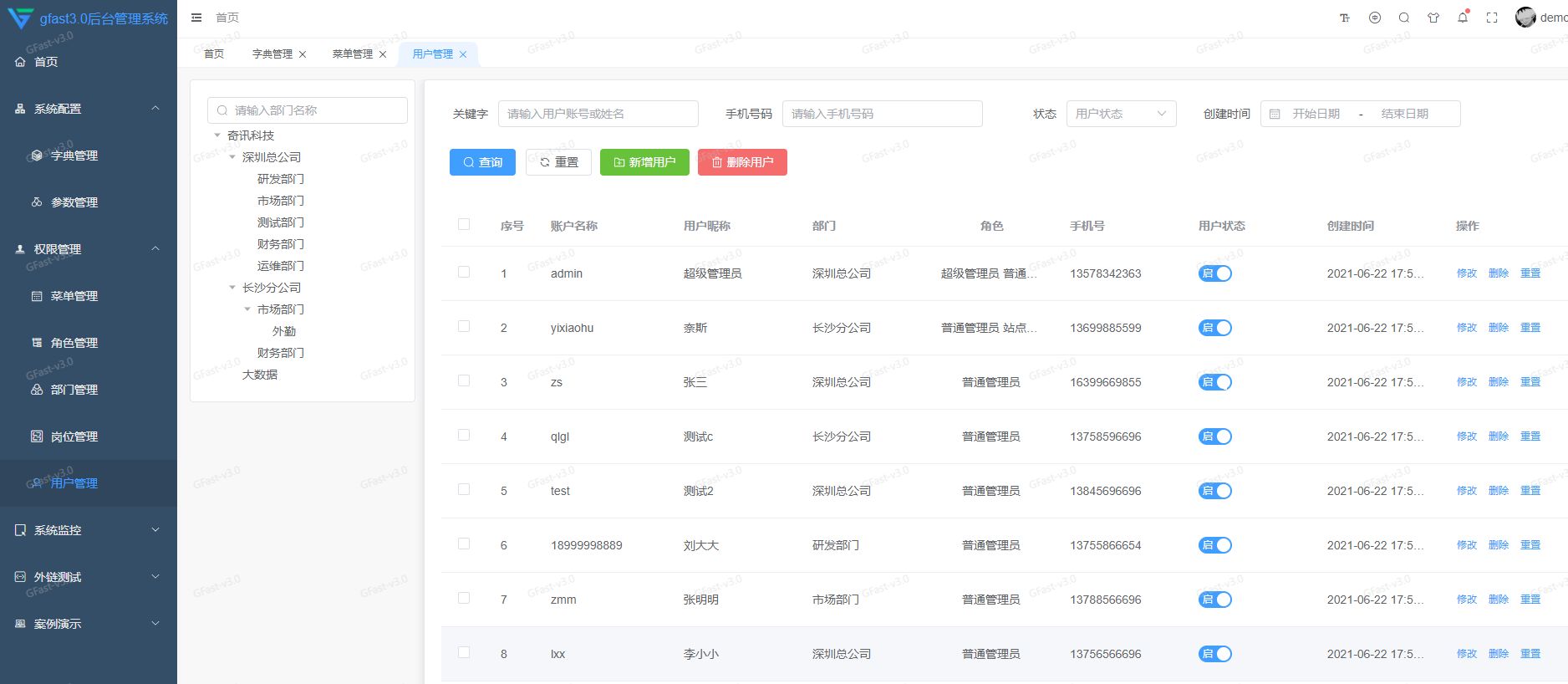
Task: Expand the 案例演示 sidebar group
Action: tap(89, 624)
